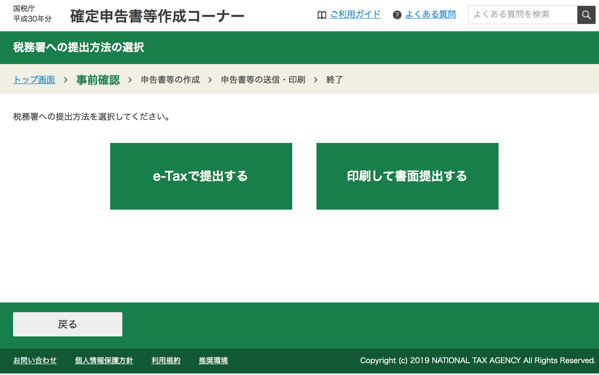Focus the よくある質問を検索 search field
Viewport: 599px width, 375px height.
[x=523, y=15]
